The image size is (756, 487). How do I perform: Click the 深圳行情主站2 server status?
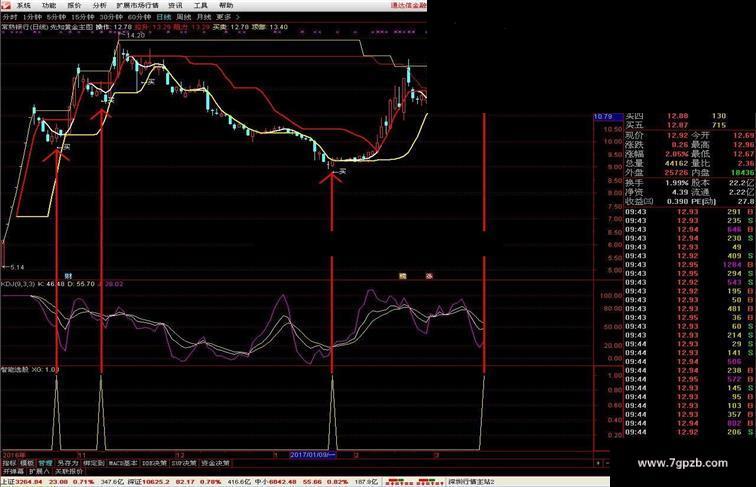coord(472,482)
